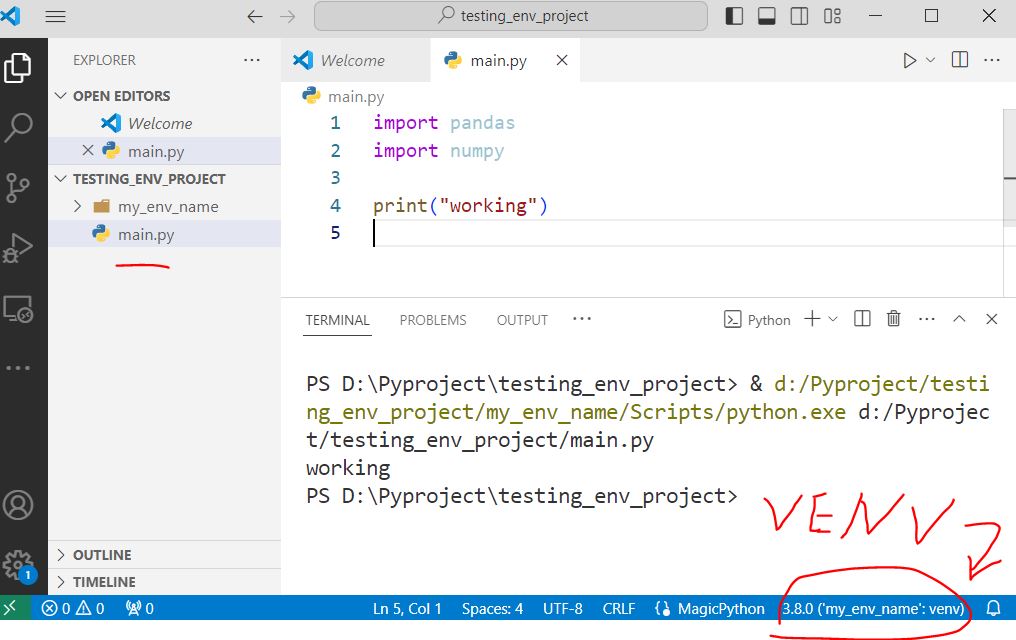
Task: Toggle the primary side bar layout button
Action: [734, 16]
